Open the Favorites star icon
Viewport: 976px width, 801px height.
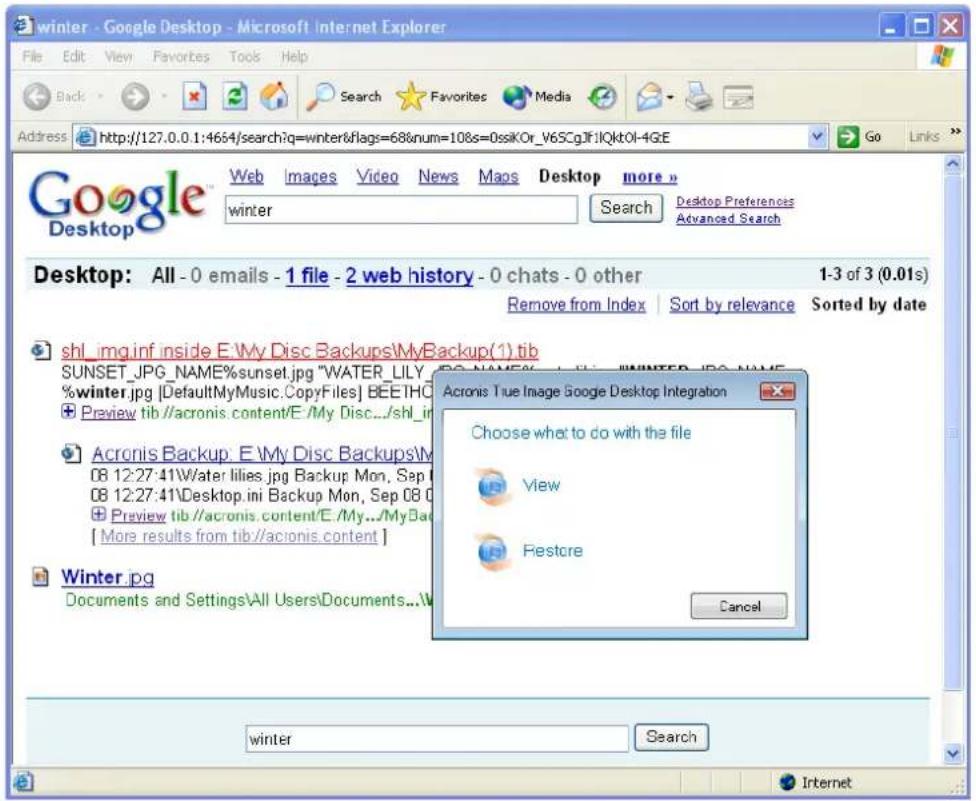click(410, 96)
